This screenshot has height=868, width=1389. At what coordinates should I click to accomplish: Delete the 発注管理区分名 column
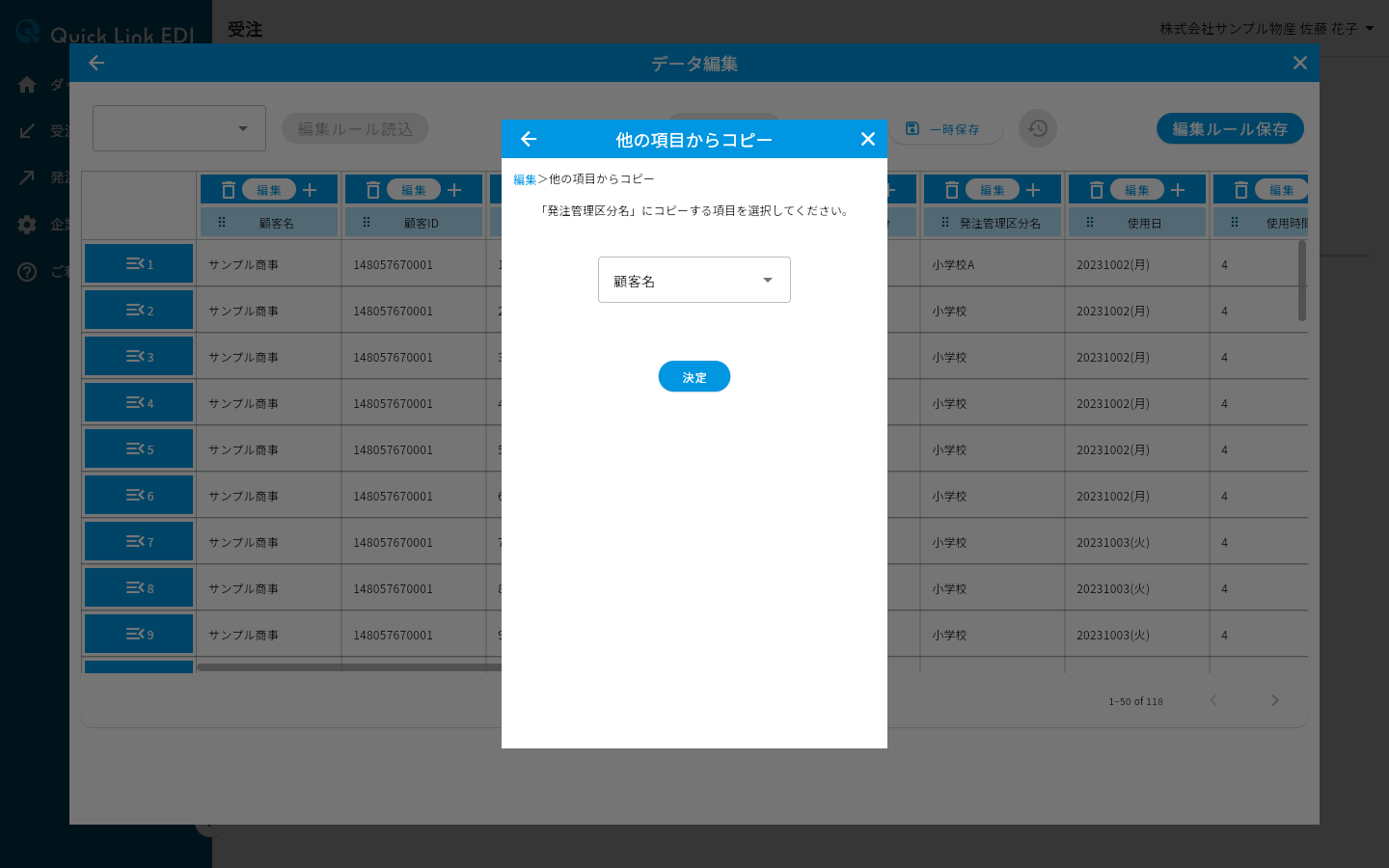952,190
